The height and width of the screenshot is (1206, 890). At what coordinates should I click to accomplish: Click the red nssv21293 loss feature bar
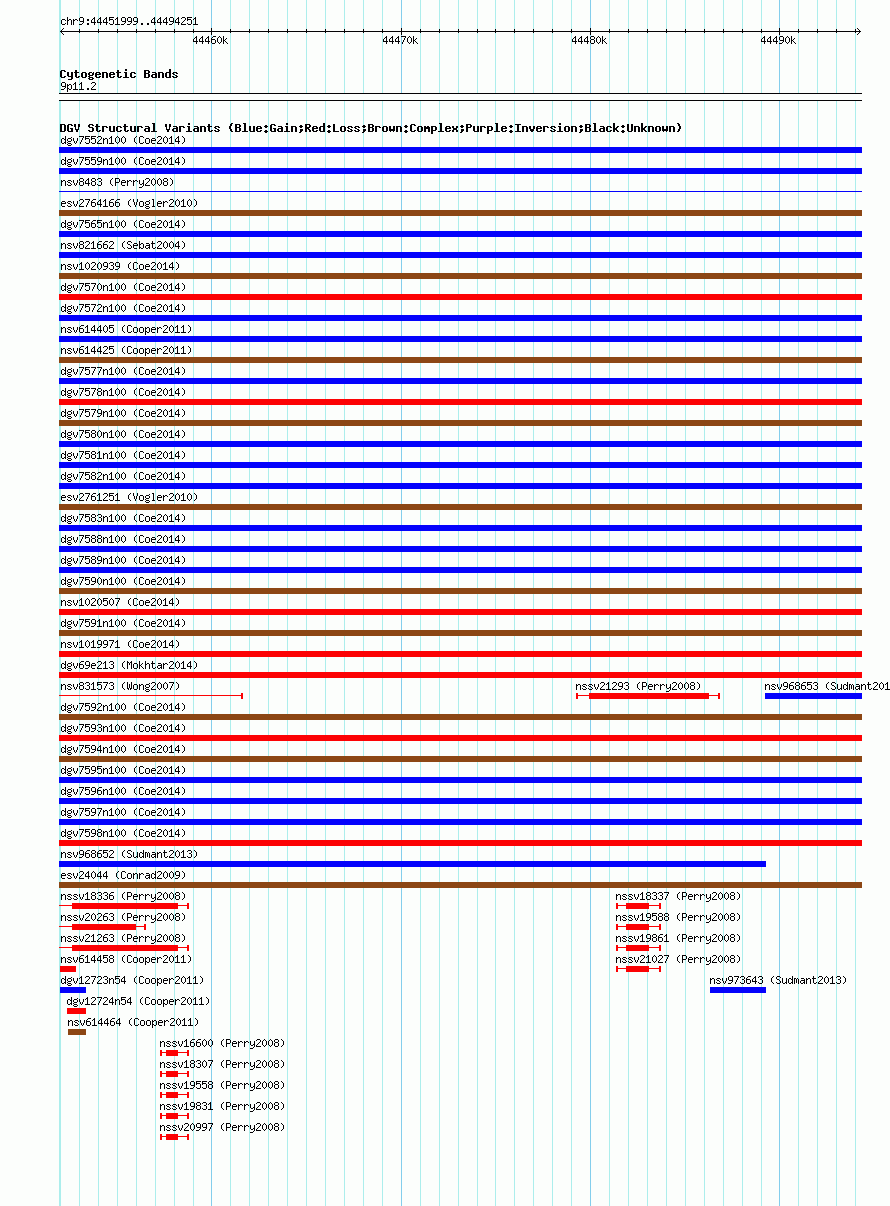tap(649, 696)
